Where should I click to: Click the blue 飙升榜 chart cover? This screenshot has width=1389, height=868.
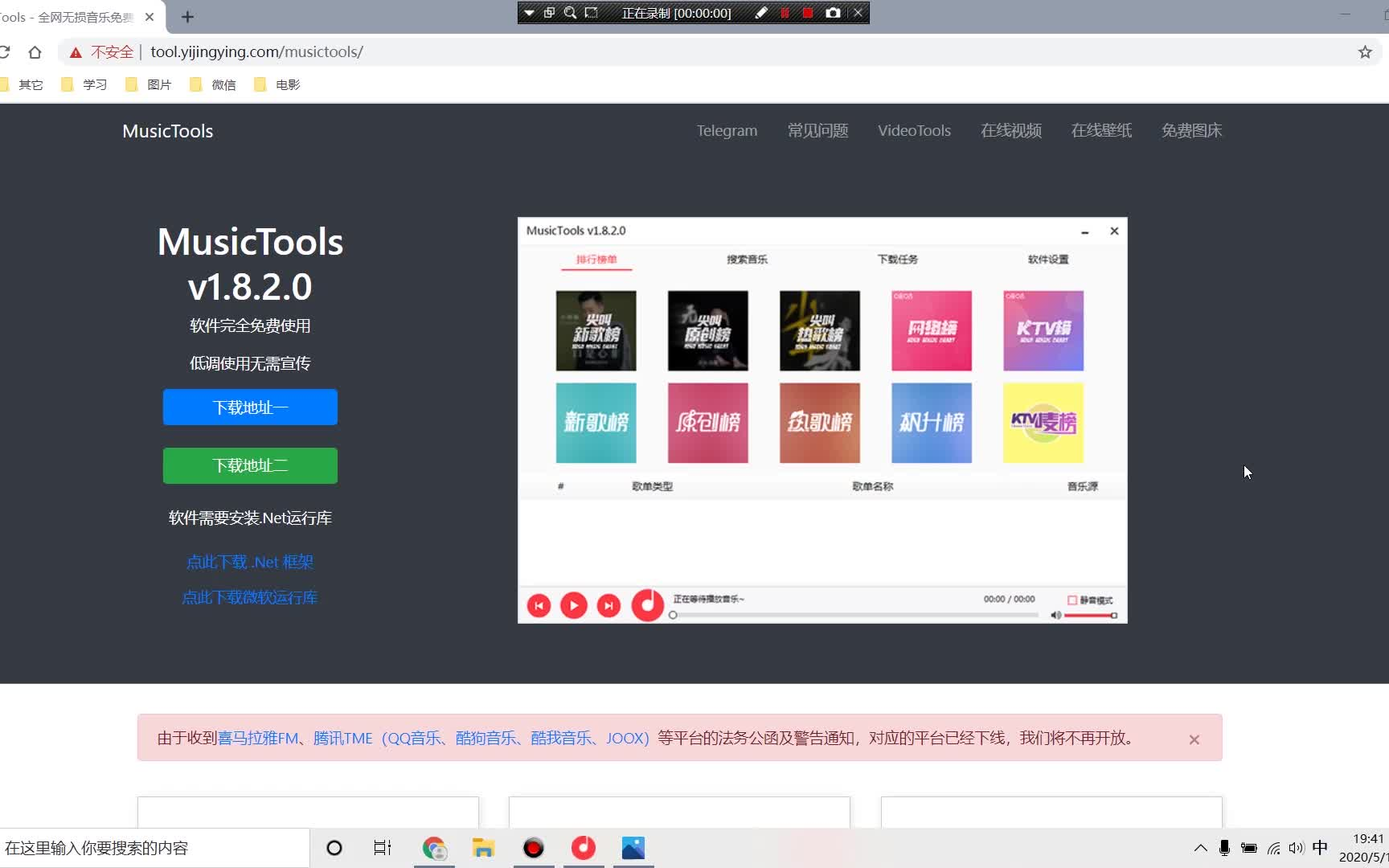[931, 423]
